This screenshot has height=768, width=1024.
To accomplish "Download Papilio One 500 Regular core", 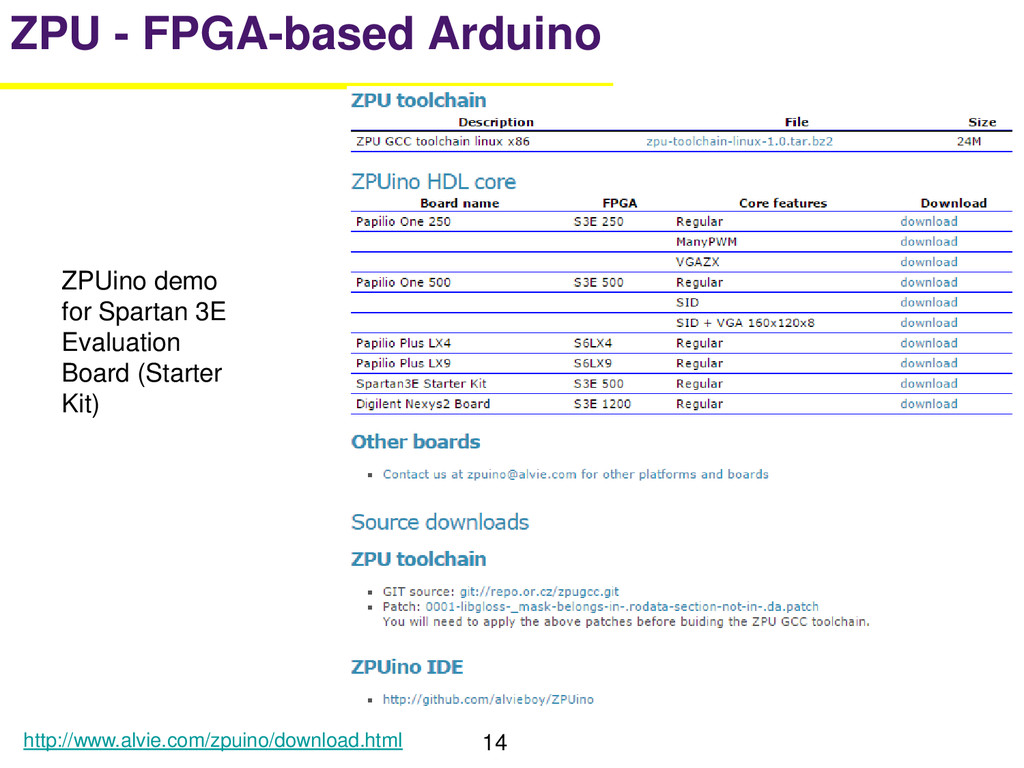I will [929, 282].
